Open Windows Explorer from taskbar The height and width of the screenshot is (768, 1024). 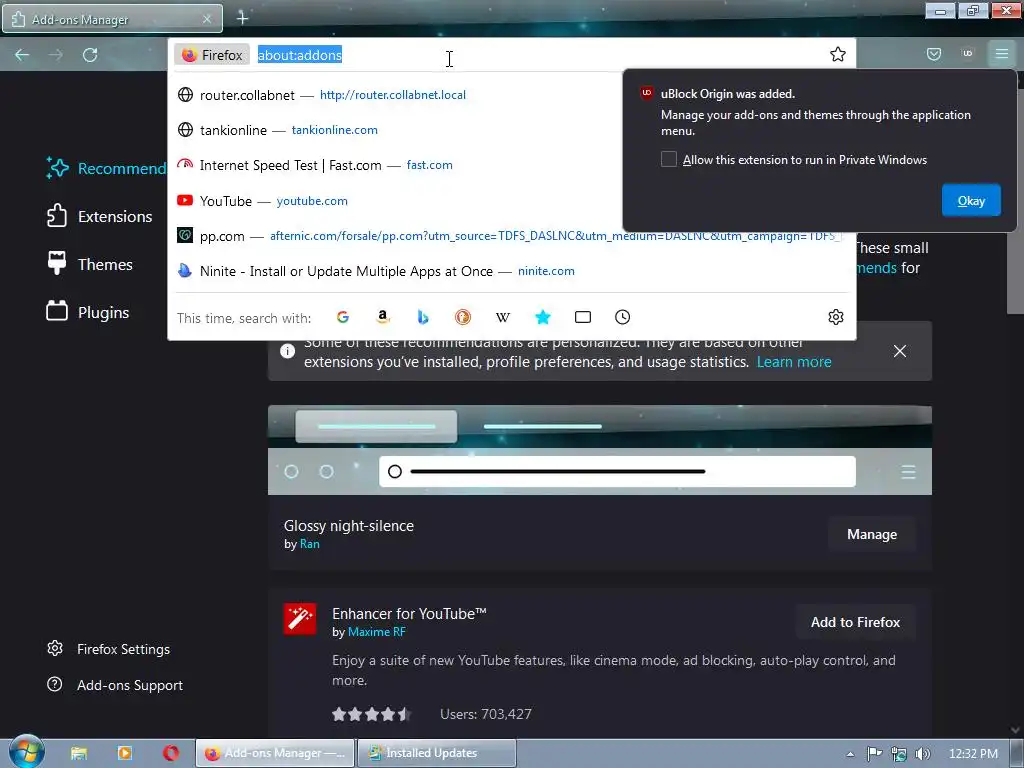click(78, 753)
